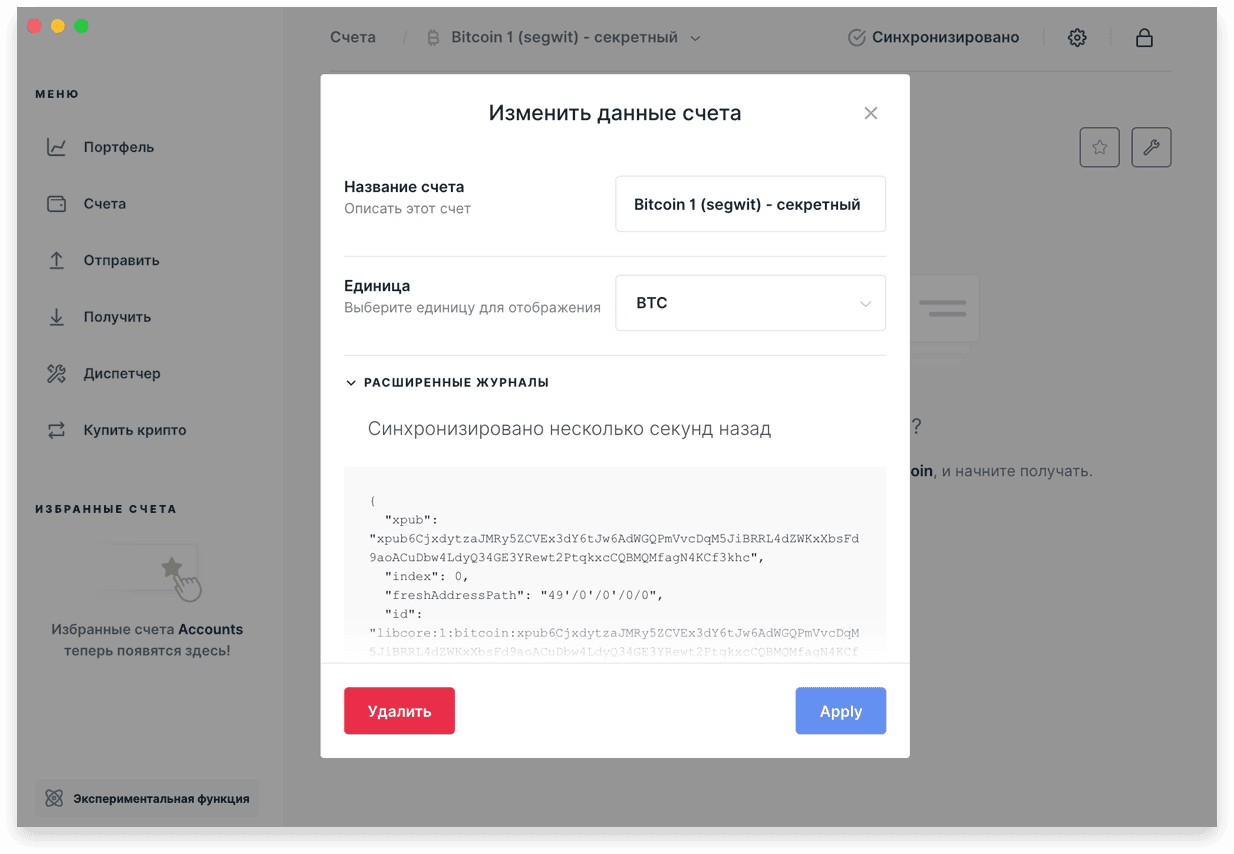Open the settings gear icon
The height and width of the screenshot is (854, 1234).
tap(1077, 38)
